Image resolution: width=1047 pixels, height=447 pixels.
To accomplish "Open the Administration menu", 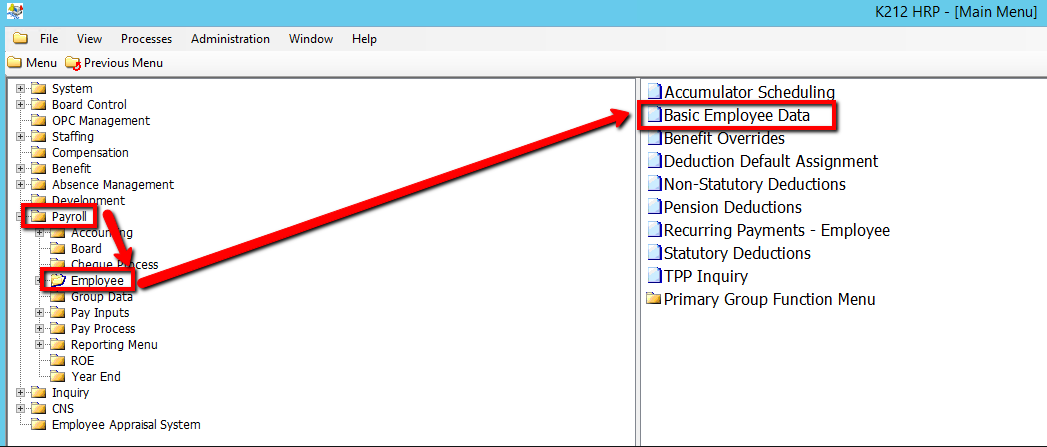I will pyautogui.click(x=230, y=39).
